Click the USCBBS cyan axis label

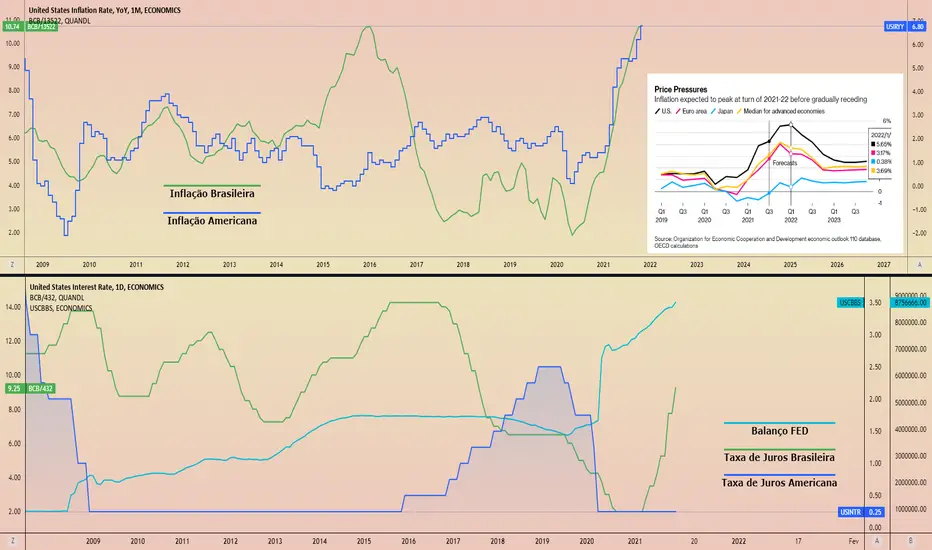pyautogui.click(x=850, y=303)
